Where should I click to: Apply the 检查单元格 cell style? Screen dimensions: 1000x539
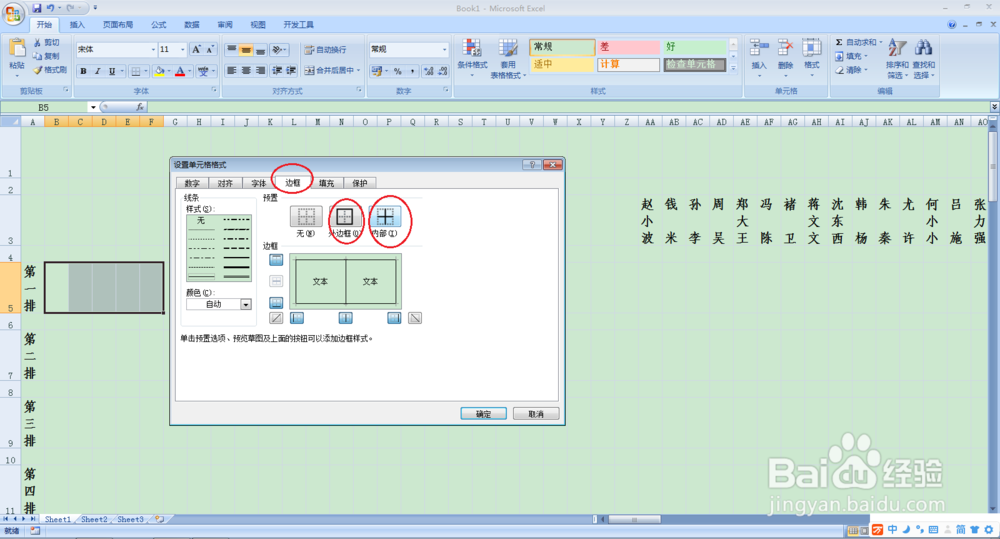695,64
